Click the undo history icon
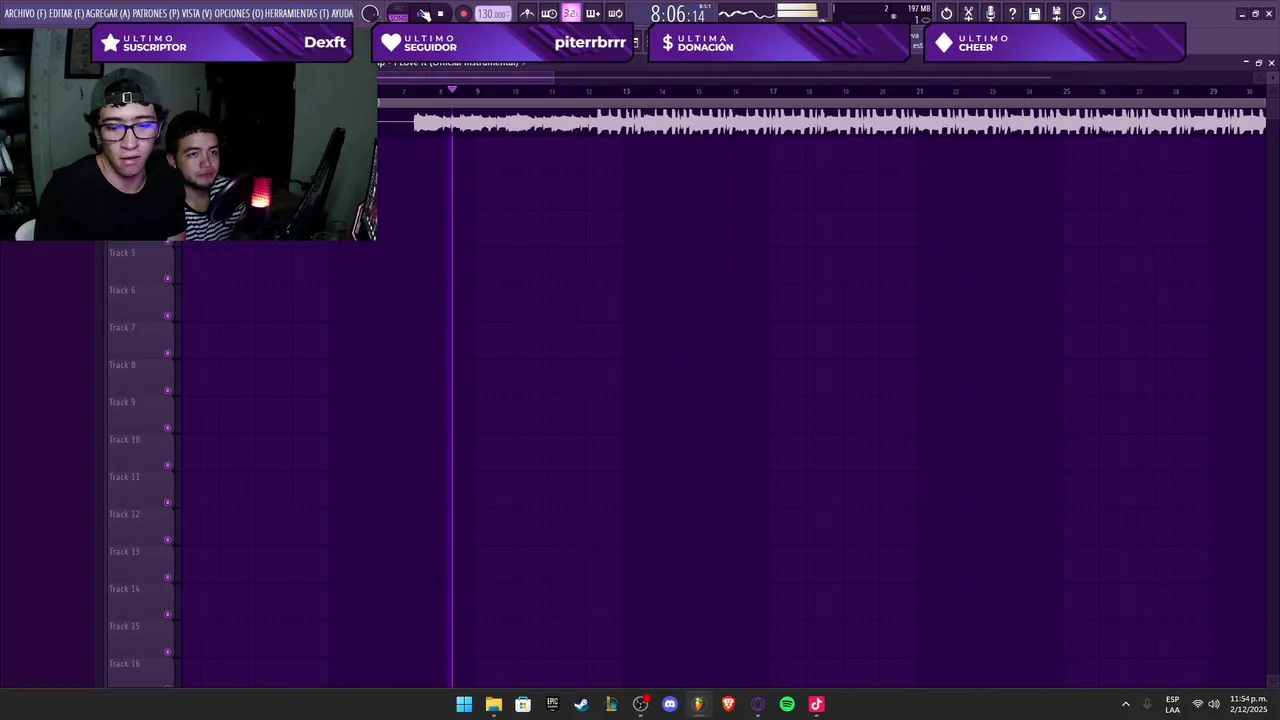The width and height of the screenshot is (1280, 720). [947, 14]
